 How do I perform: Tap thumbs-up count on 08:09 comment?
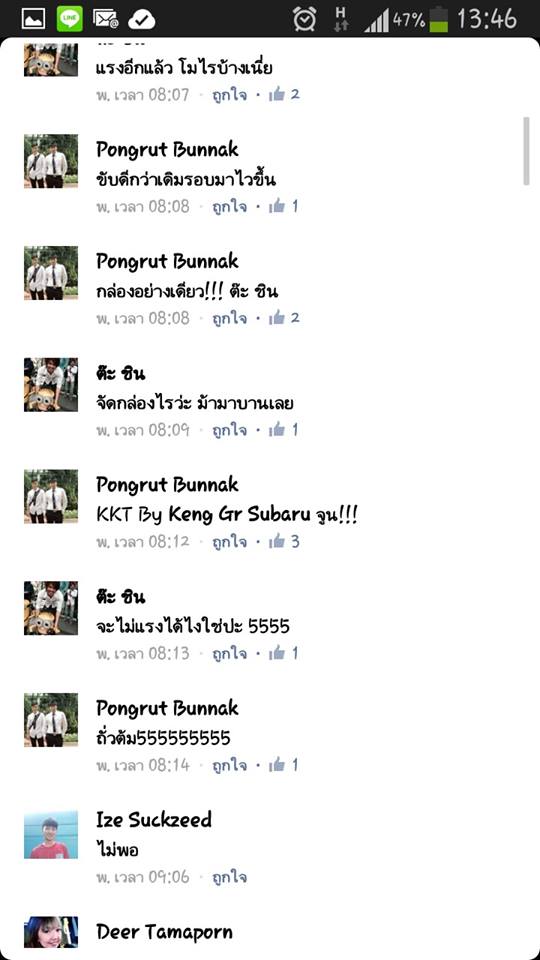[284, 430]
